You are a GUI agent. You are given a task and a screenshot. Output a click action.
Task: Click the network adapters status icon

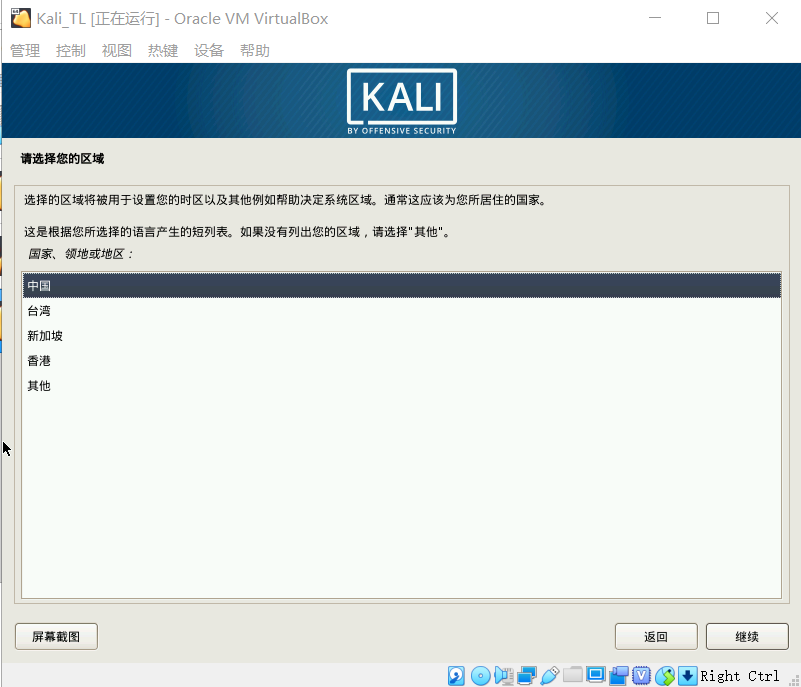point(527,675)
